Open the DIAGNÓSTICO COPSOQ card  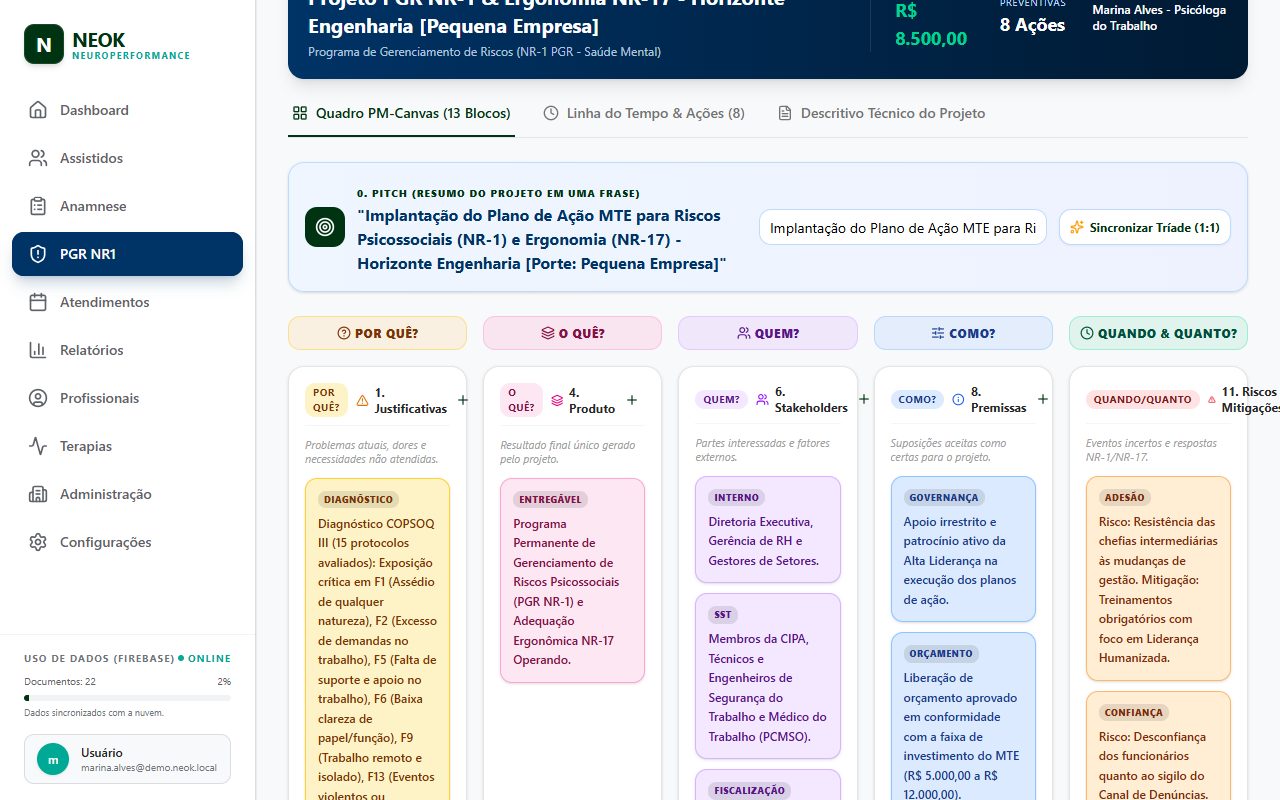(377, 640)
